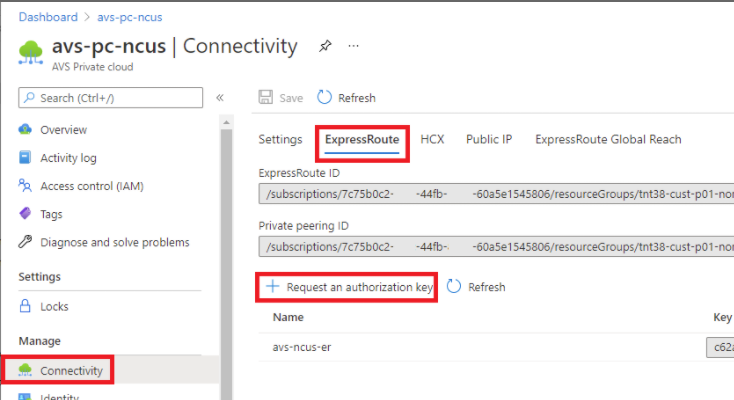Pin the avs-pc-ncus blade to dashboard
Image resolution: width=734 pixels, height=400 pixels.
pos(324,46)
